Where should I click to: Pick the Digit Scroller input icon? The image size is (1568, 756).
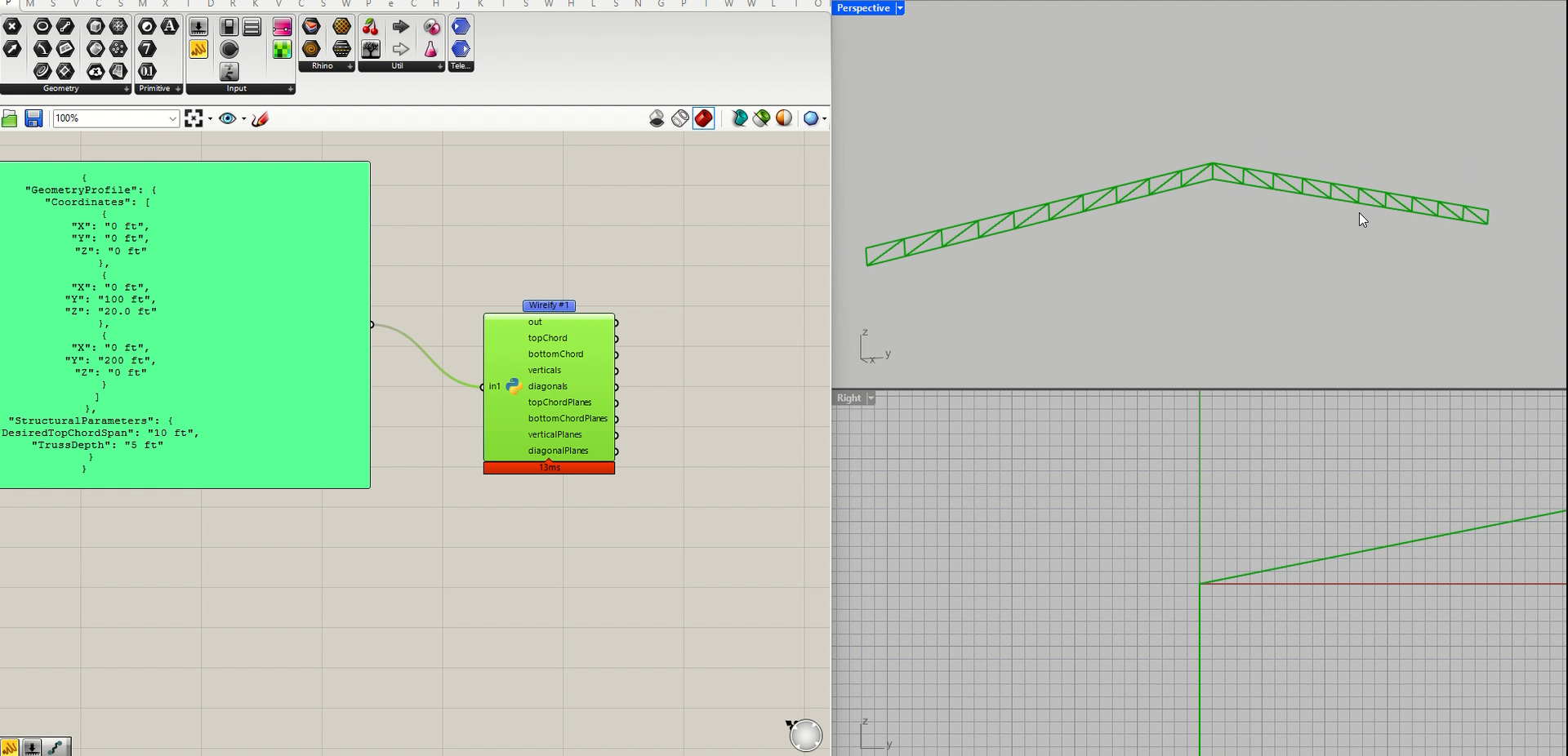229,71
